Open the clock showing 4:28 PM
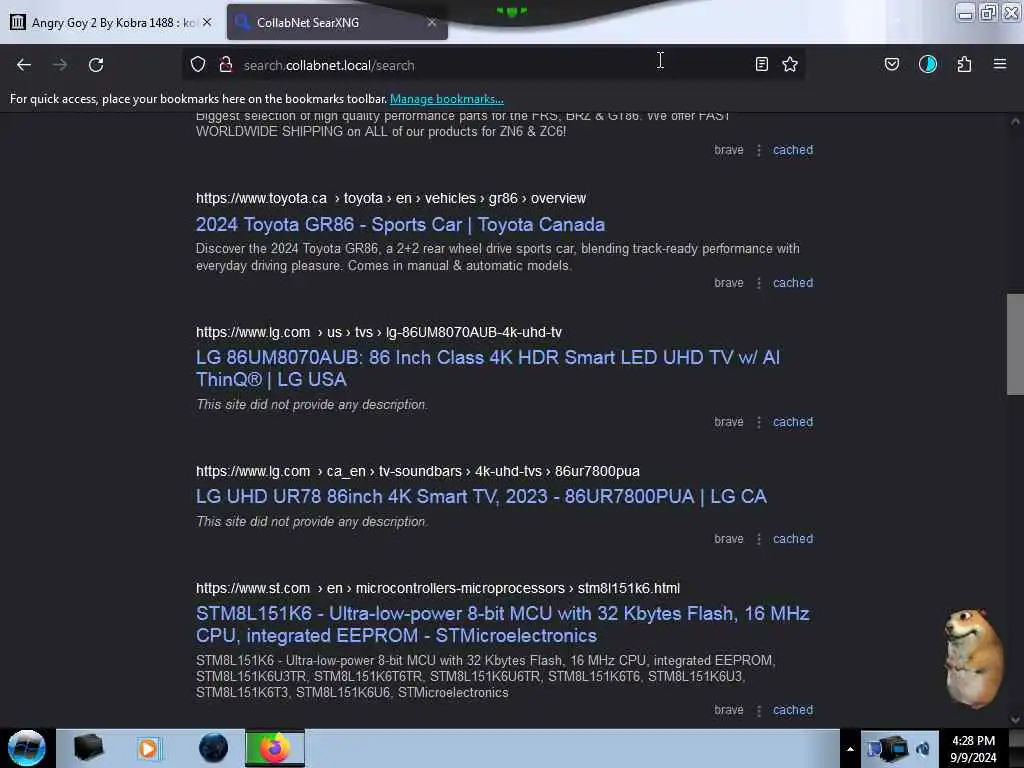 [973, 749]
